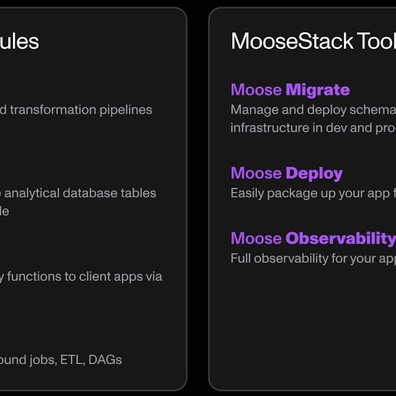Click the word "Moose" before Migrate

pos(256,90)
